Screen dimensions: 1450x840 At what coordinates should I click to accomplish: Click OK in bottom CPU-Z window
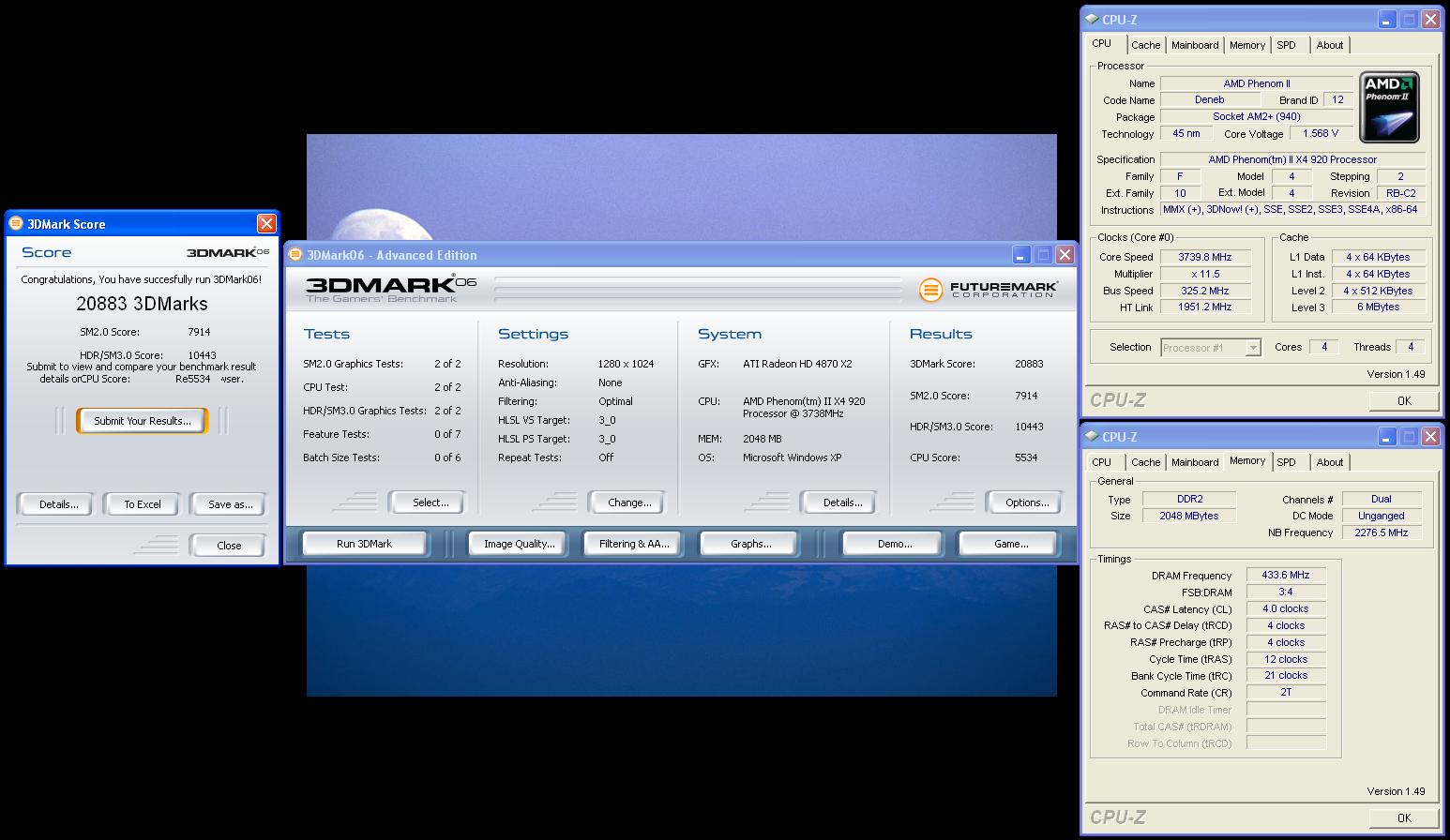coord(1404,817)
